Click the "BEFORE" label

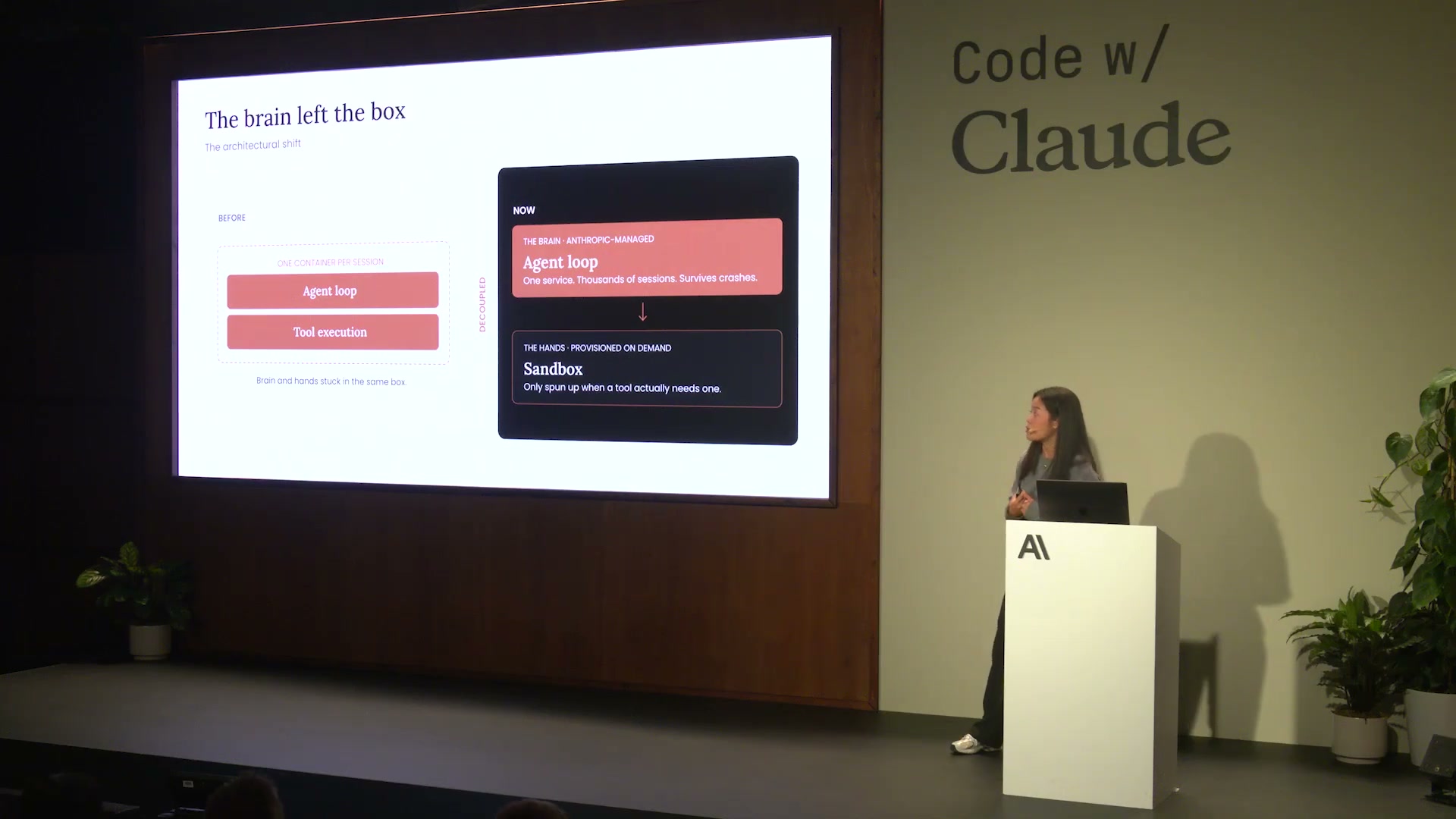point(232,218)
